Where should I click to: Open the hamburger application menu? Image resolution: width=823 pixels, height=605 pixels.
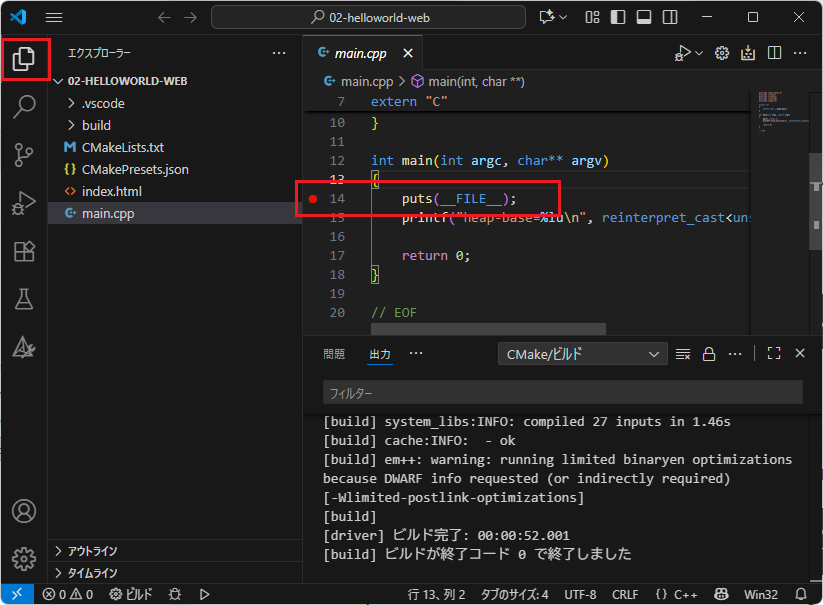(54, 17)
